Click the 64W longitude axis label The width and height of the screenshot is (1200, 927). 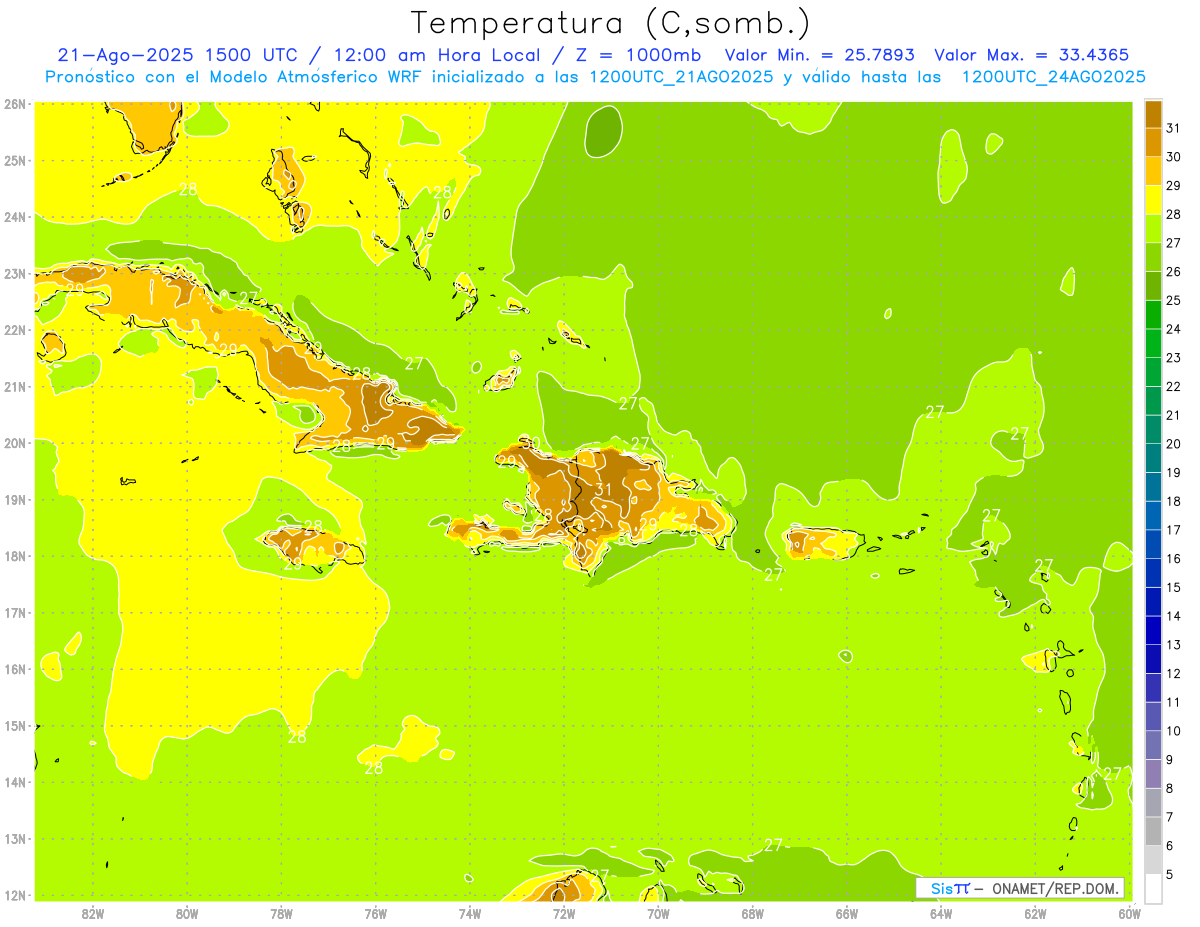(x=941, y=913)
